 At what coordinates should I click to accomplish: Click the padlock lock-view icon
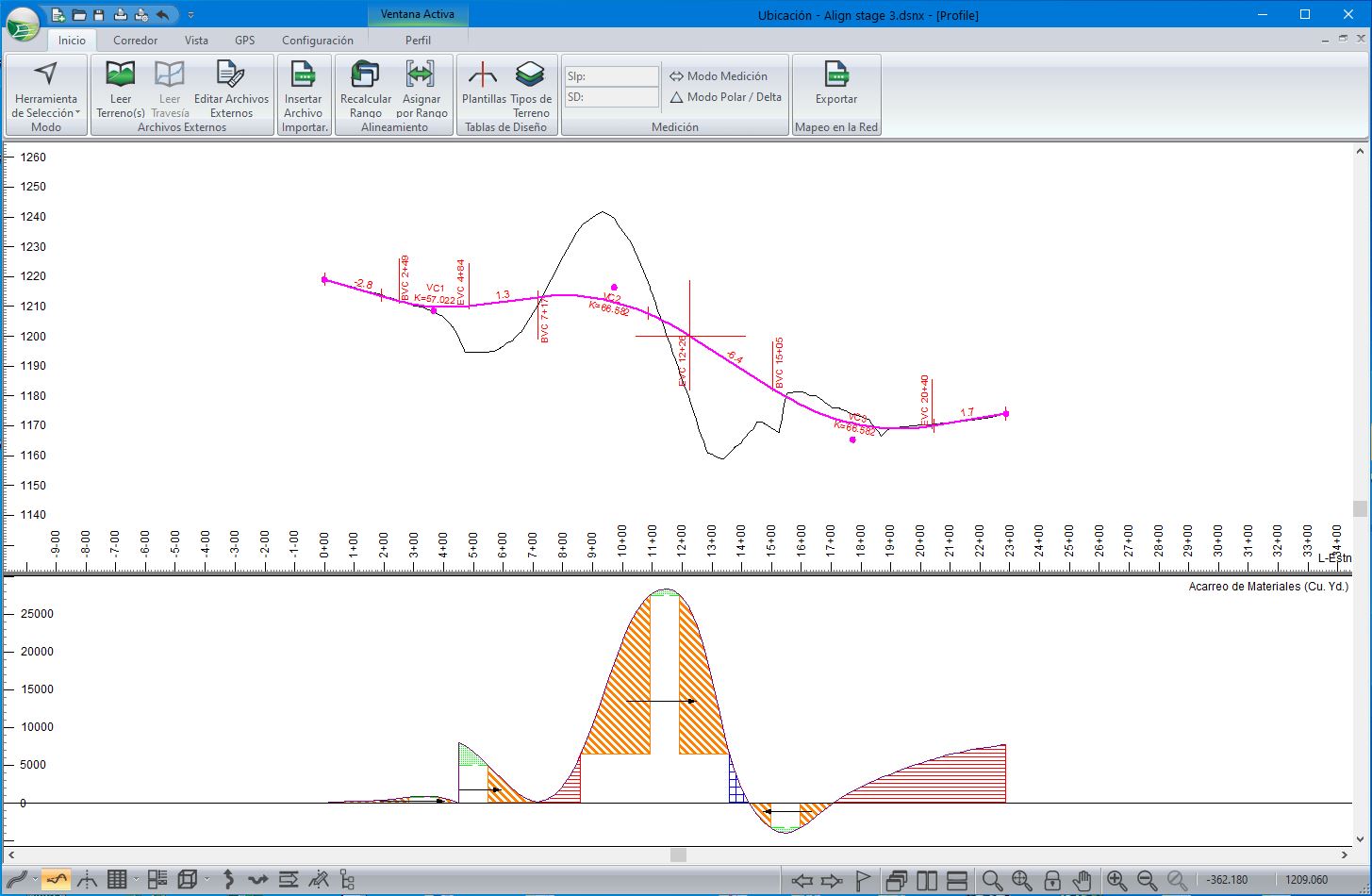click(1052, 880)
